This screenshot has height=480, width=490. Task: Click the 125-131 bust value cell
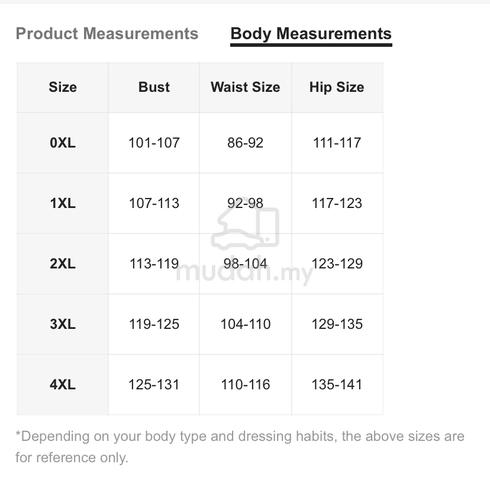point(154,385)
